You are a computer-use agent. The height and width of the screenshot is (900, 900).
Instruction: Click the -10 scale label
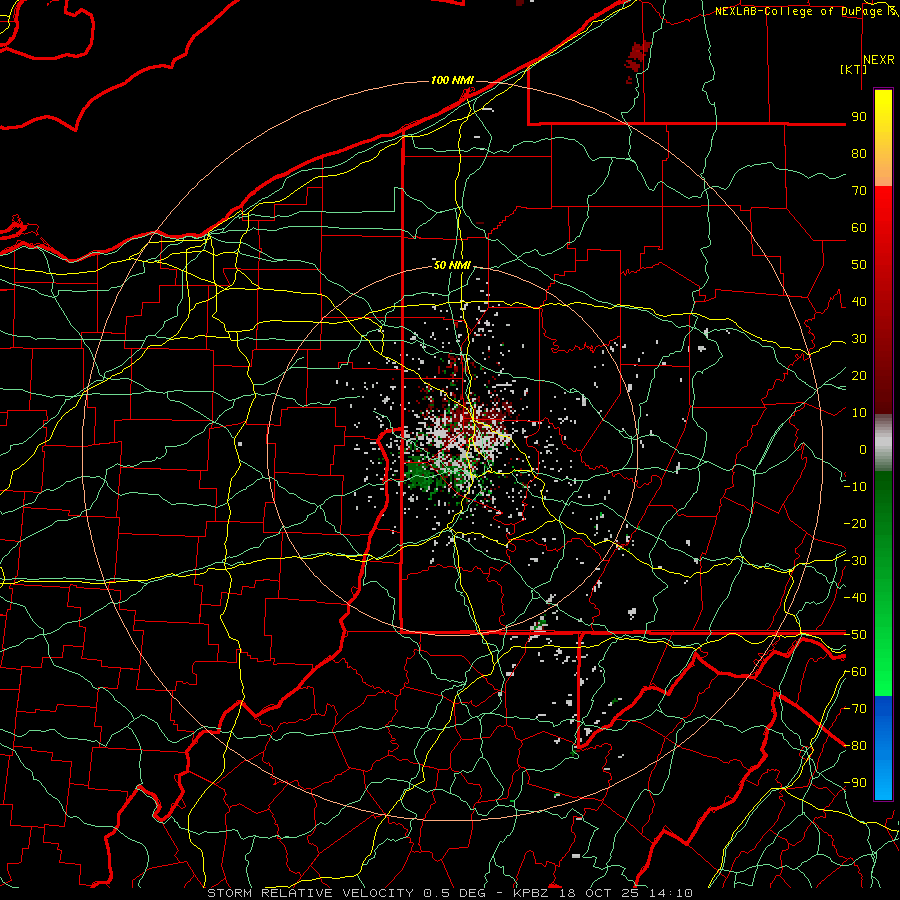[855, 487]
